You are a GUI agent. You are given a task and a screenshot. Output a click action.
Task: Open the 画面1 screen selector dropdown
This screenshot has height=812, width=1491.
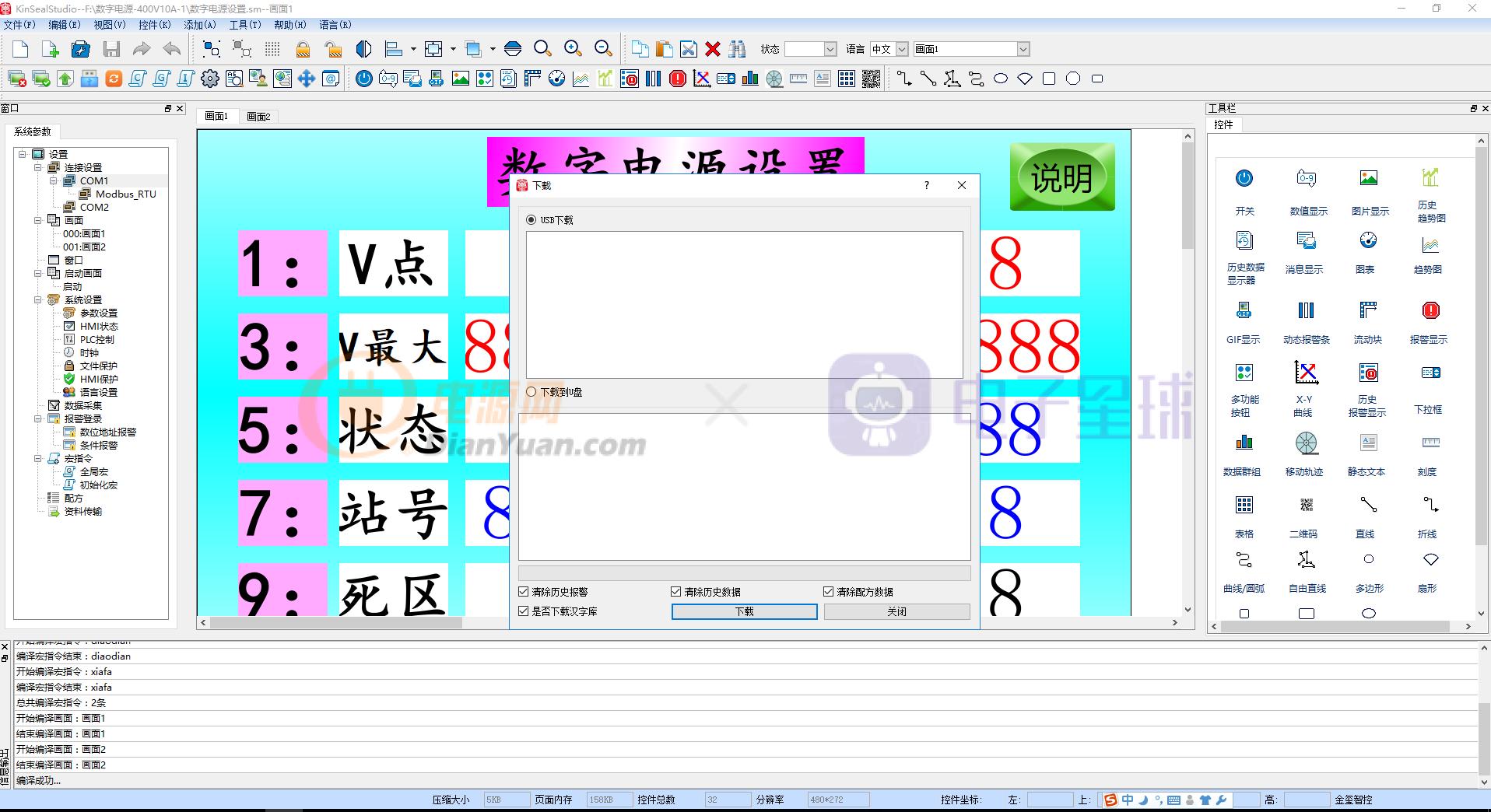(x=1023, y=48)
